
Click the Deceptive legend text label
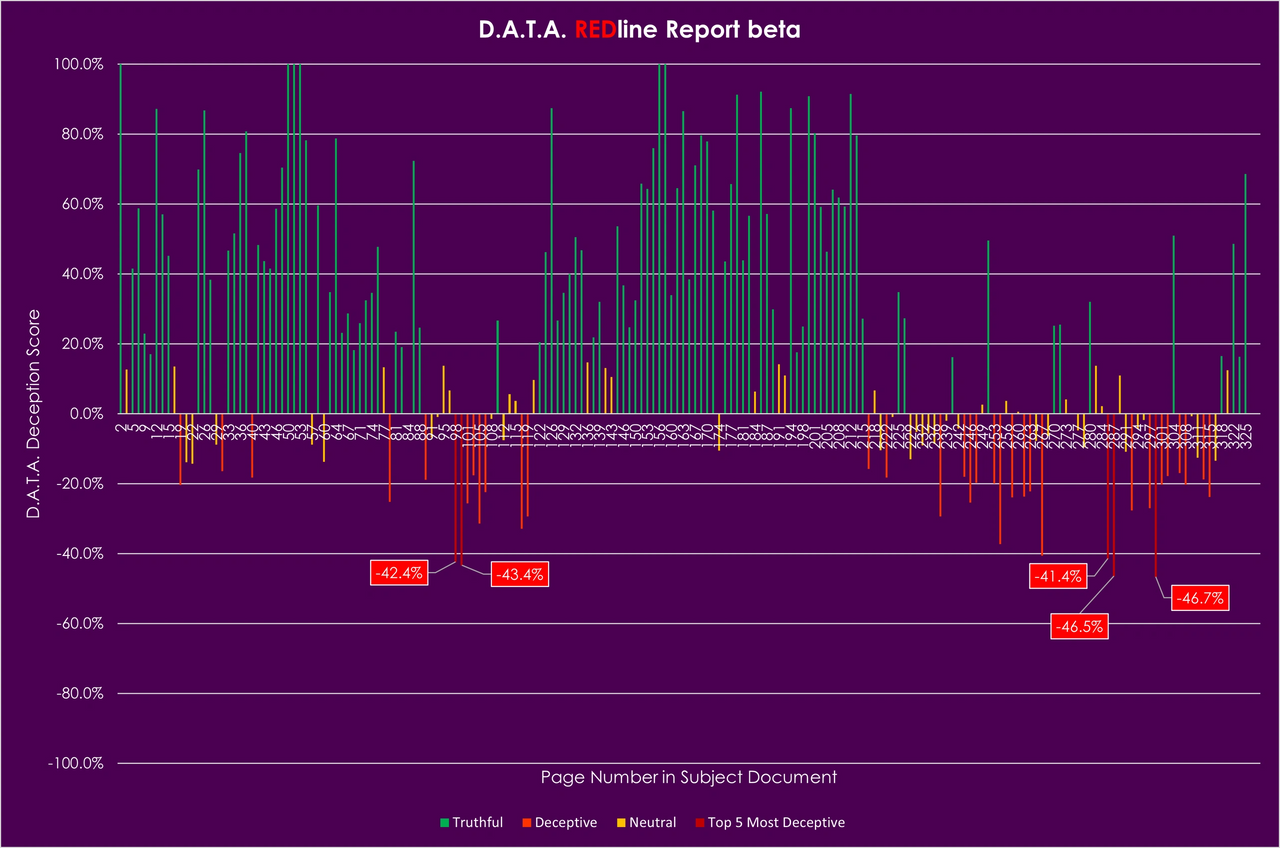tap(568, 822)
